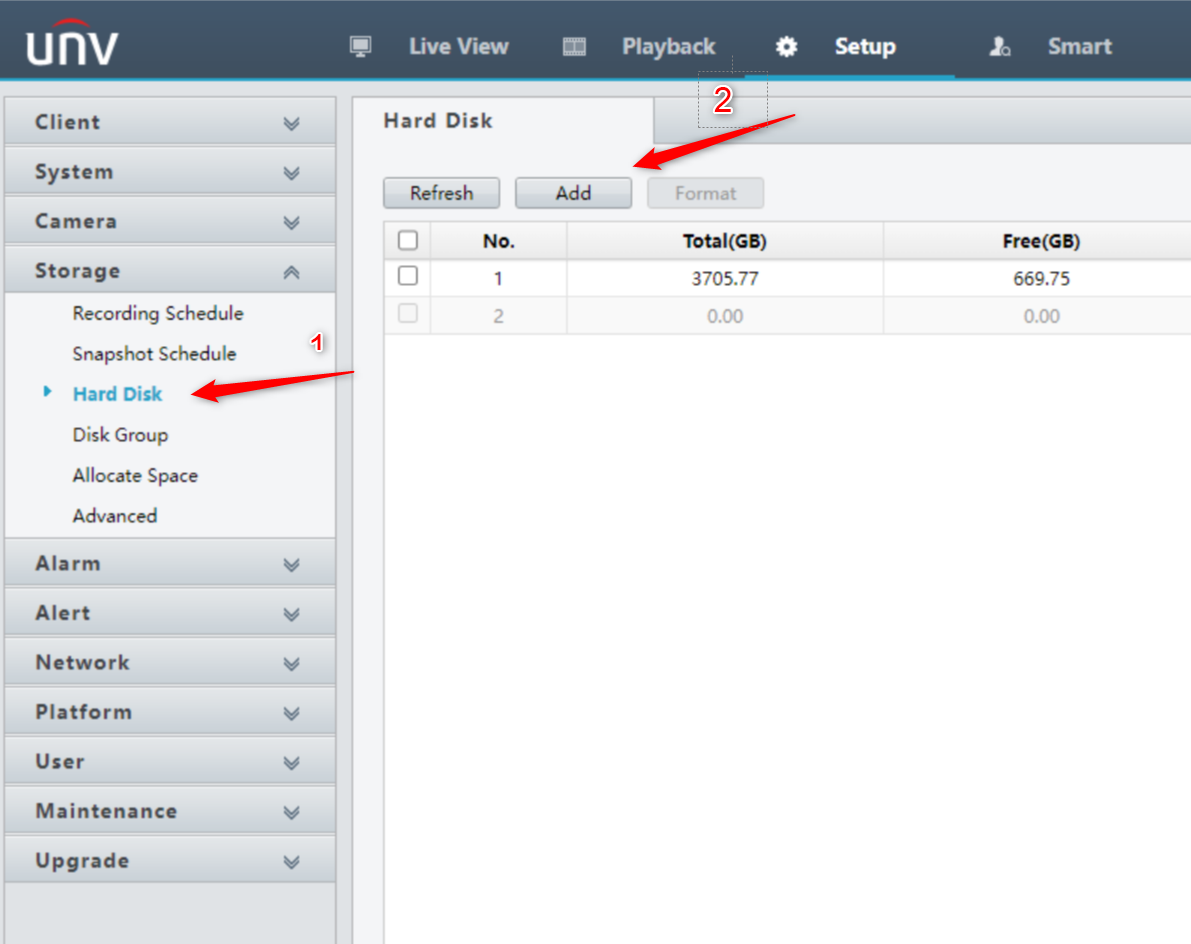Click the checkbox for disk No. 2

(408, 314)
